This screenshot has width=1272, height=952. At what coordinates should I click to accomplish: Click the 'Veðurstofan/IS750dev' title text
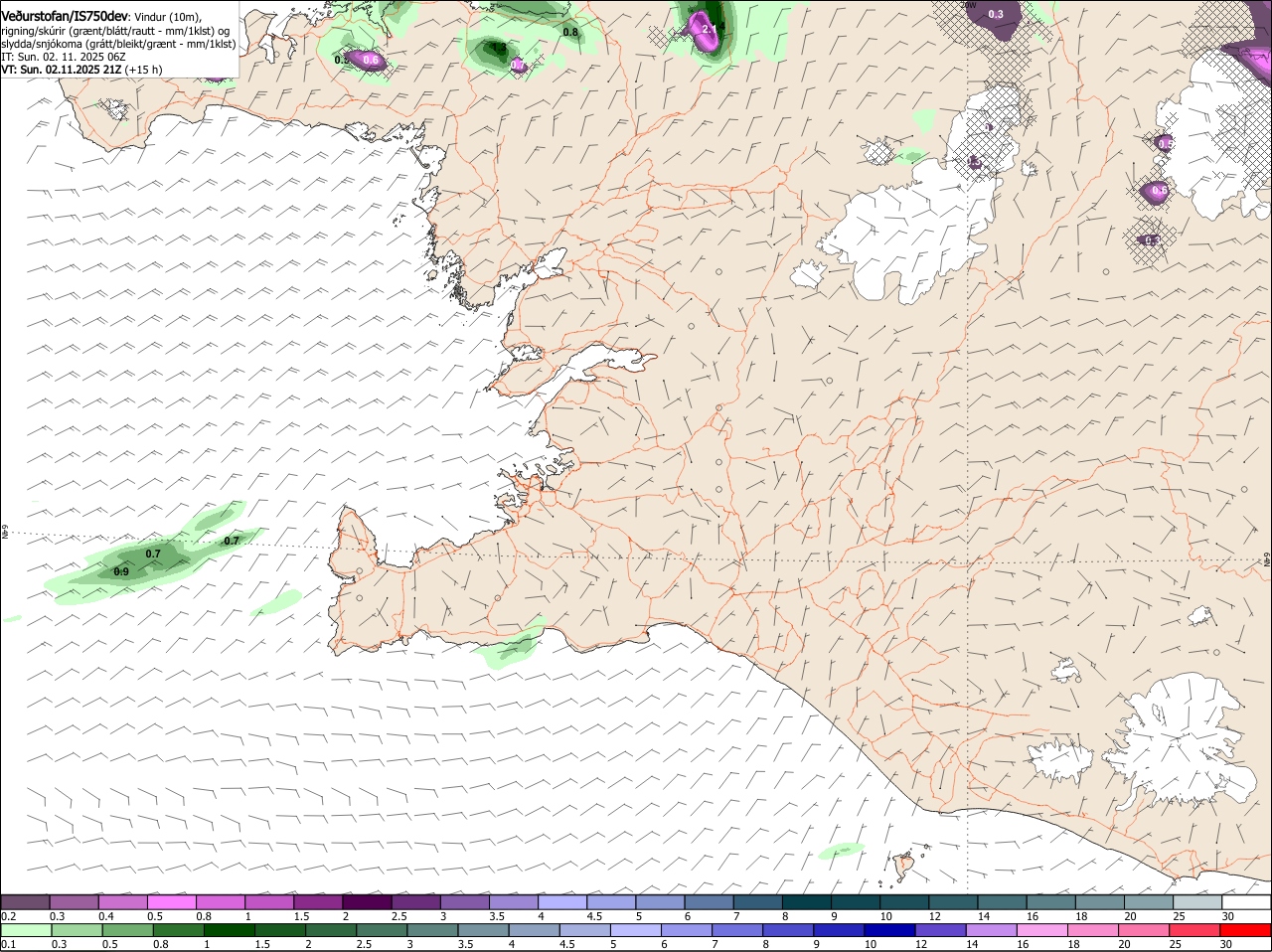[x=65, y=16]
